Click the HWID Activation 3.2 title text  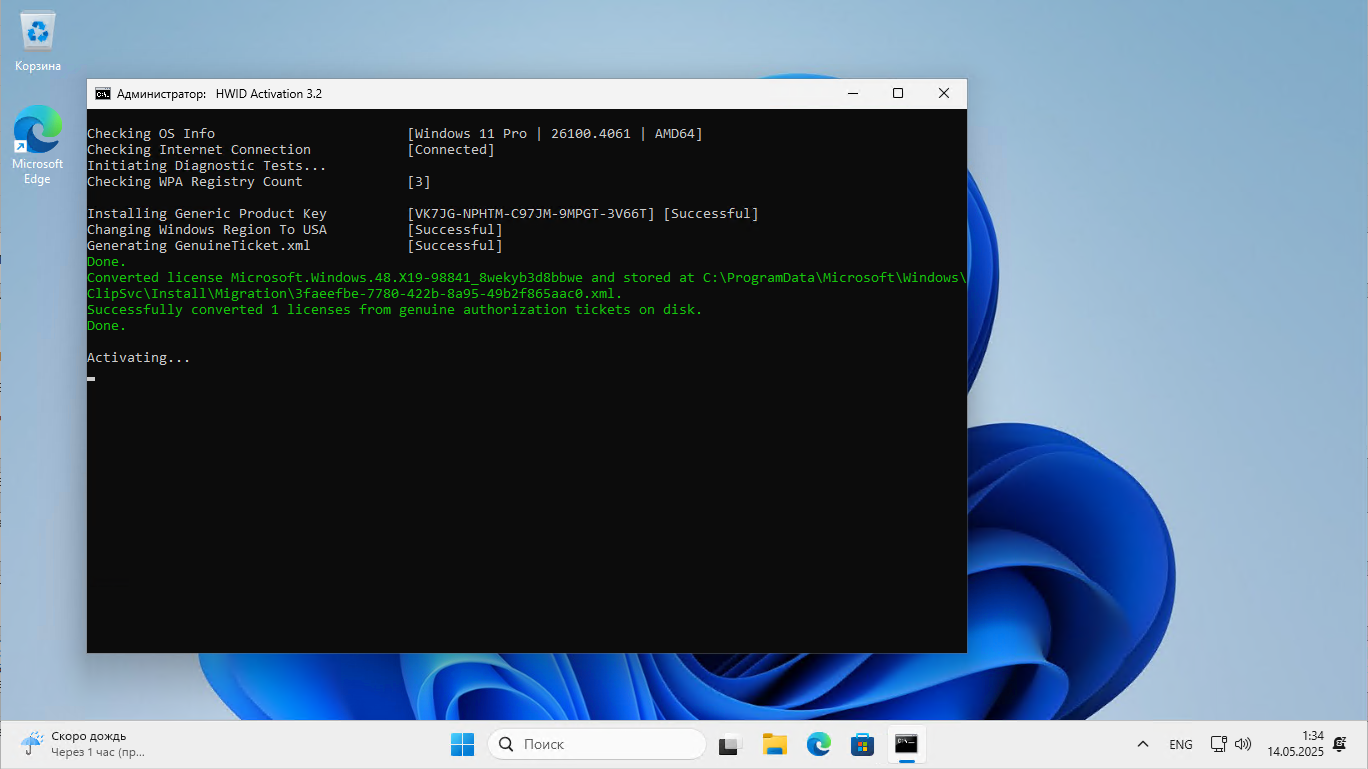click(269, 93)
